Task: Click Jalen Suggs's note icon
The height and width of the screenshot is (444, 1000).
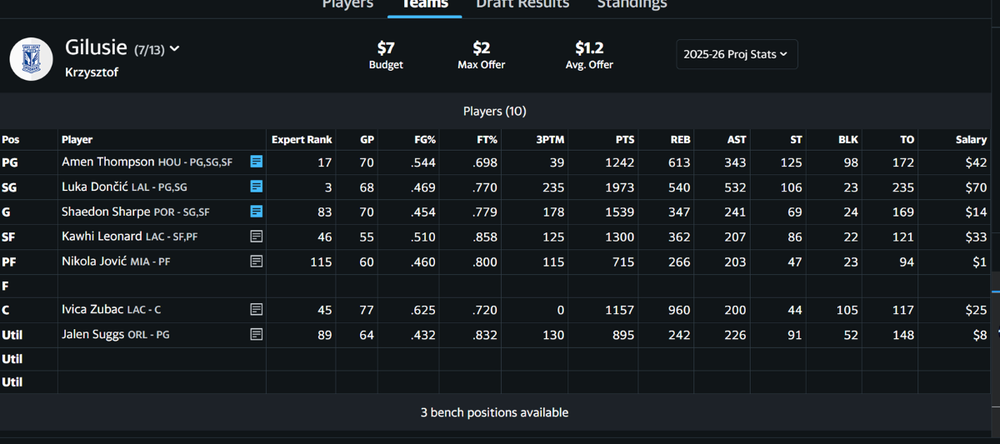Action: tap(257, 335)
